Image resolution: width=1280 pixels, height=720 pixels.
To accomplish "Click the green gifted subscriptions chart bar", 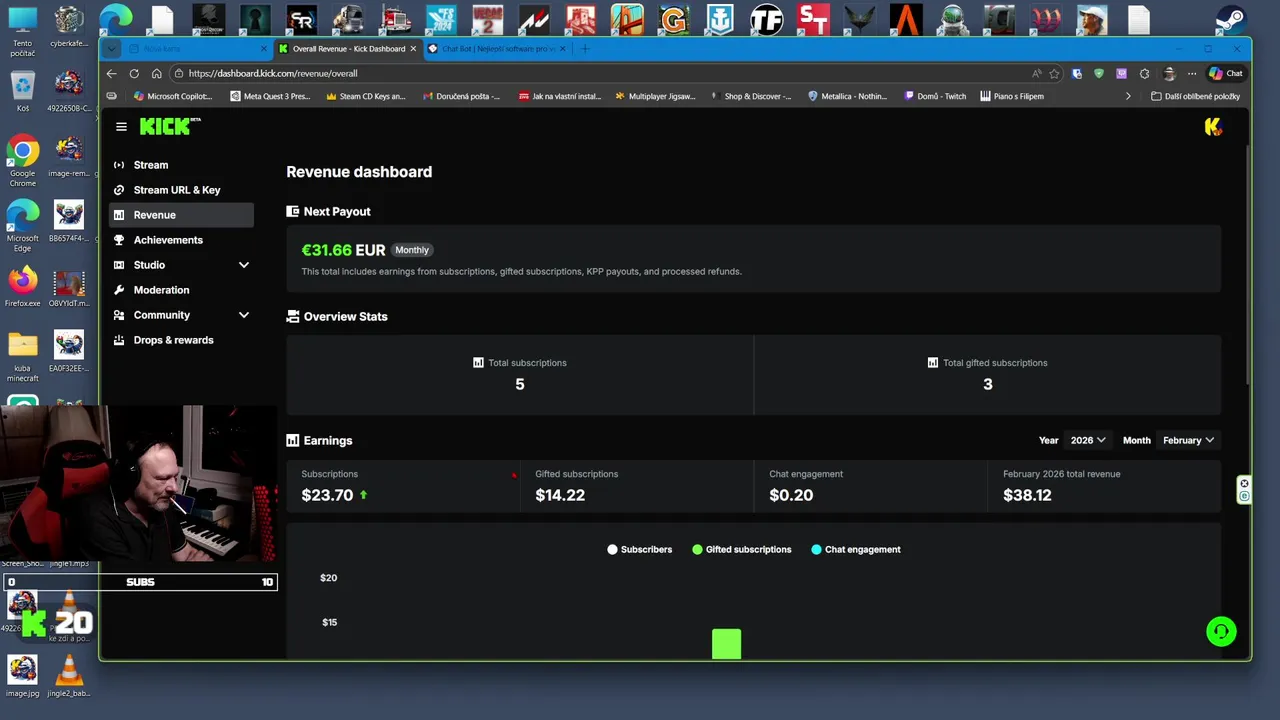I will tap(726, 644).
